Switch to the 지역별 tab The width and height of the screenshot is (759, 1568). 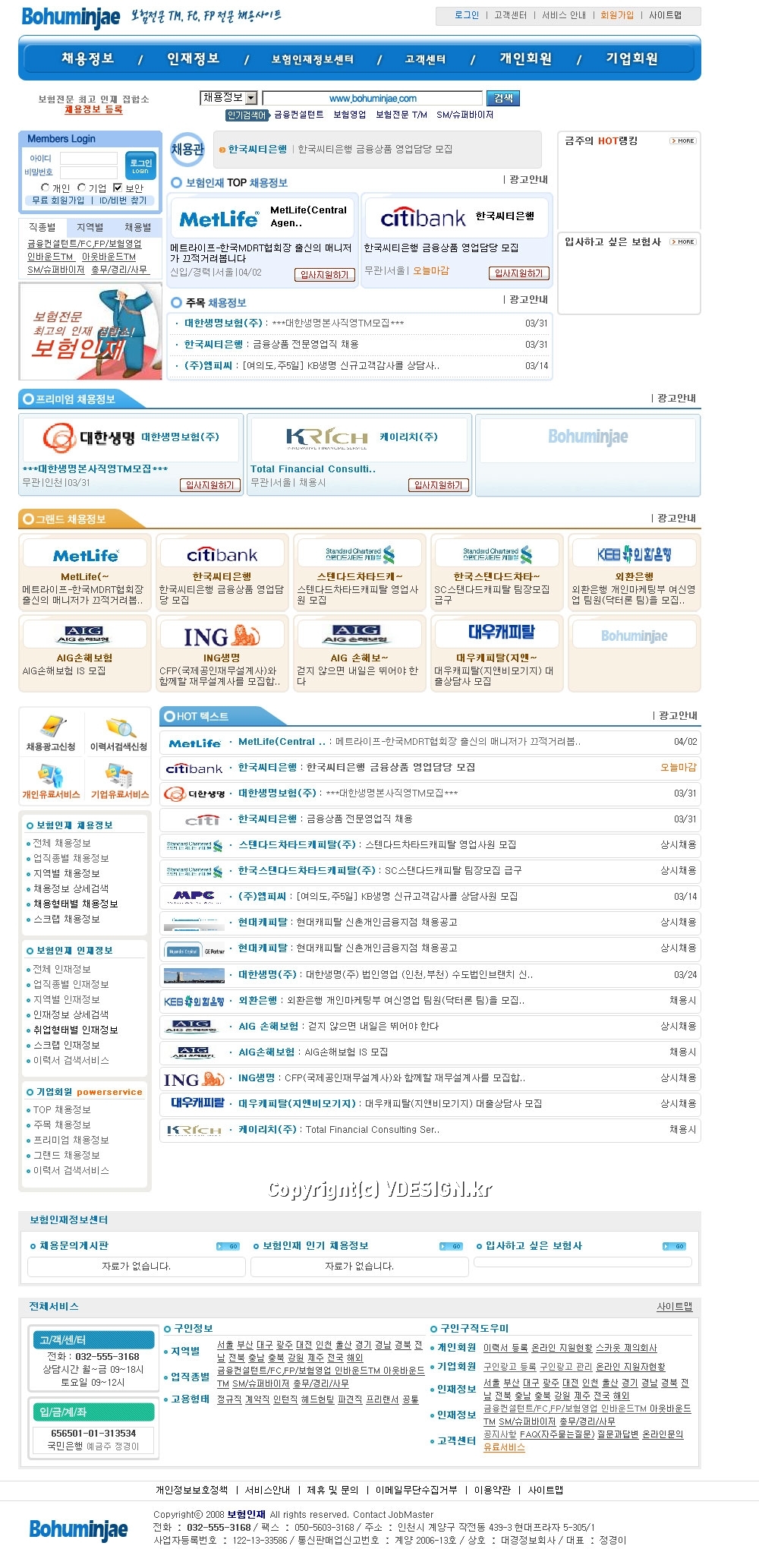(90, 227)
